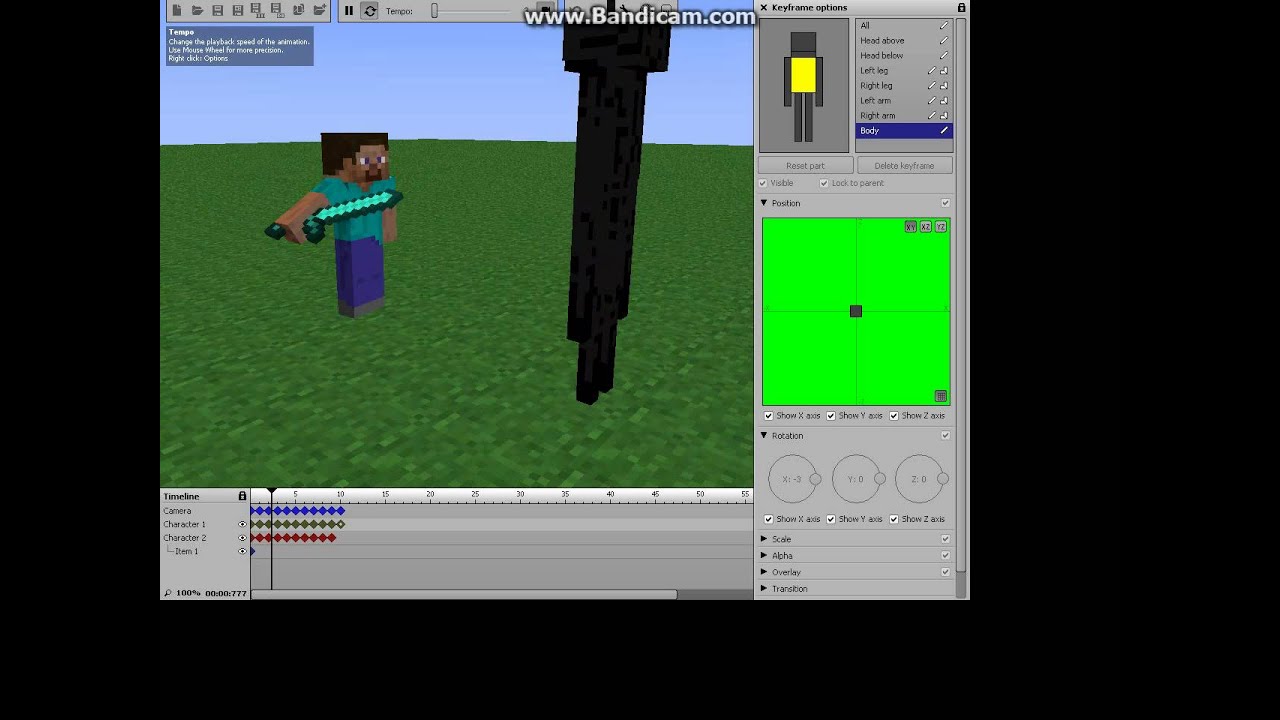The height and width of the screenshot is (720, 1280).
Task: Toggle the Rotation section checkbox
Action: (945, 435)
